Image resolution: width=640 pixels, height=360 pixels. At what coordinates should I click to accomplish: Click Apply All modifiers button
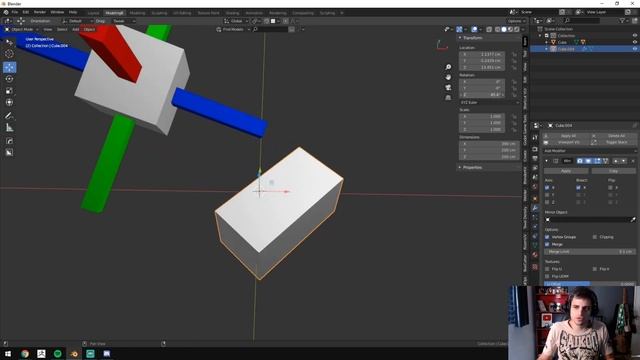point(566,136)
